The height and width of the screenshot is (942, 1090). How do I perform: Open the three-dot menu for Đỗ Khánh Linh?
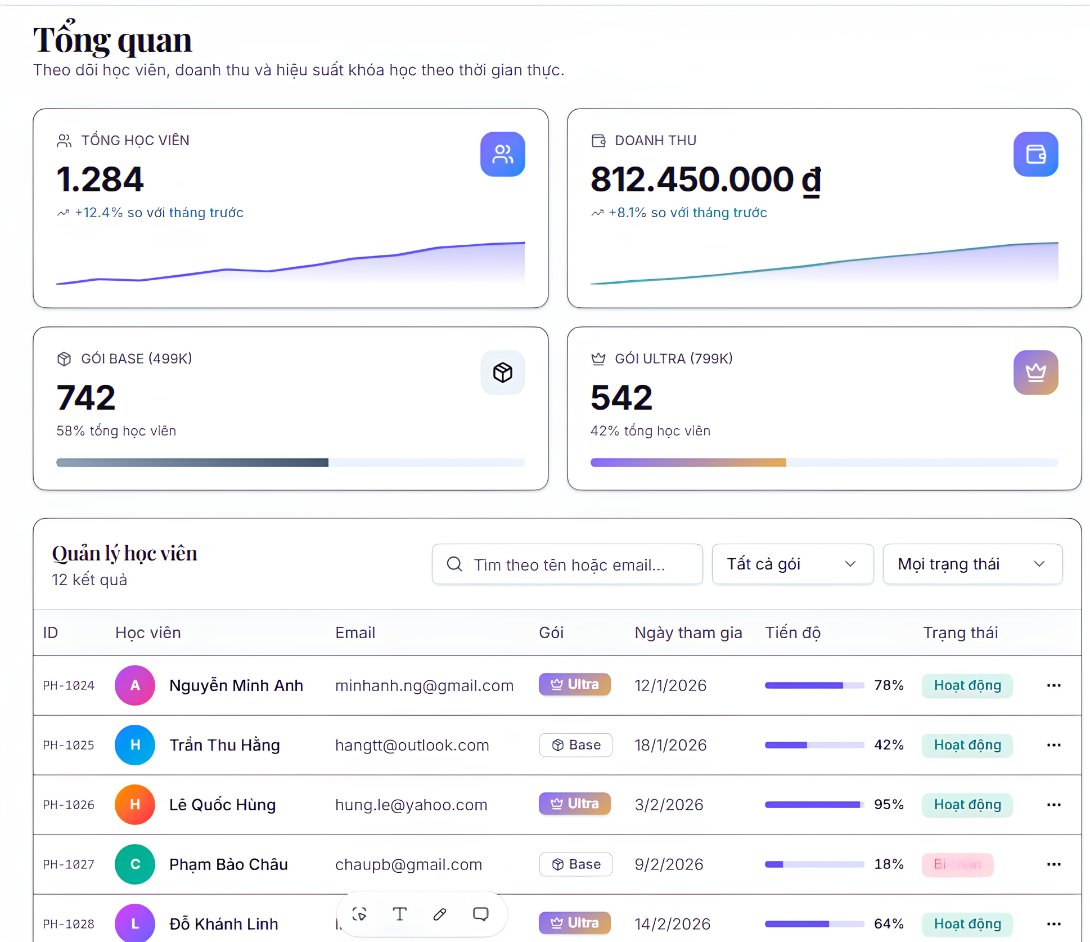(x=1053, y=924)
